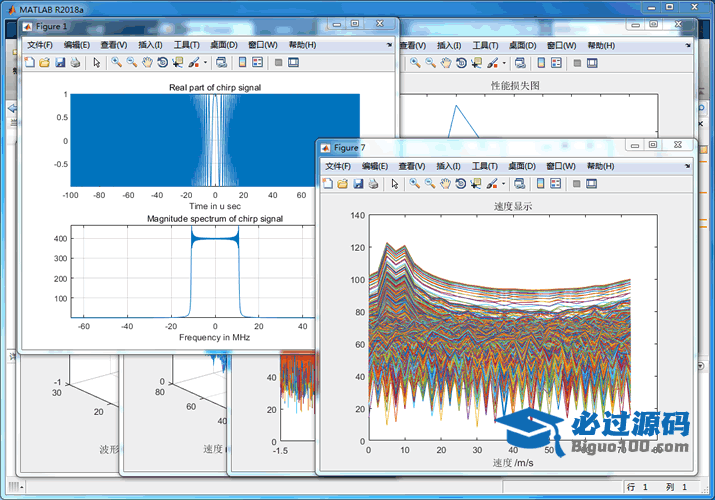Viewport: 715px width, 500px height.
Task: Activate Zoom Out tool in Figure 7
Action: tap(430, 184)
